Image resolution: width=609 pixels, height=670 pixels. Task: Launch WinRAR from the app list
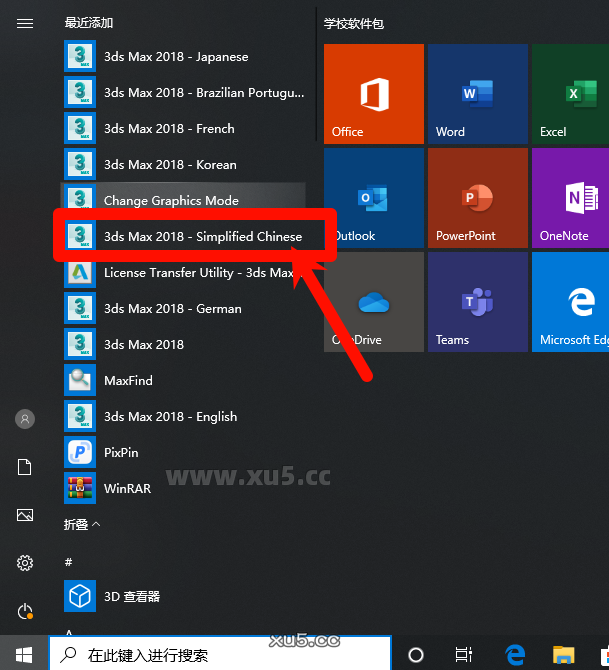(127, 488)
